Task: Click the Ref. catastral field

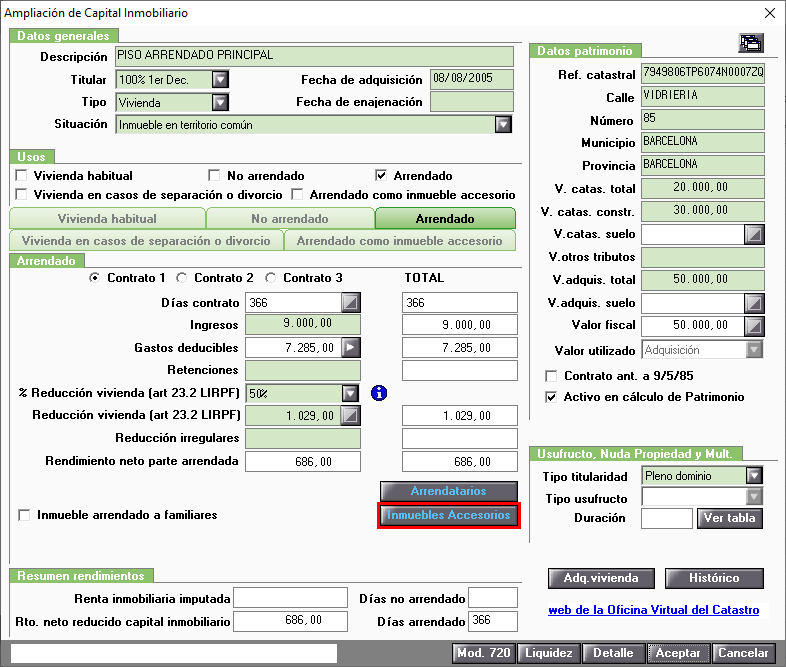Action: pyautogui.click(x=703, y=73)
